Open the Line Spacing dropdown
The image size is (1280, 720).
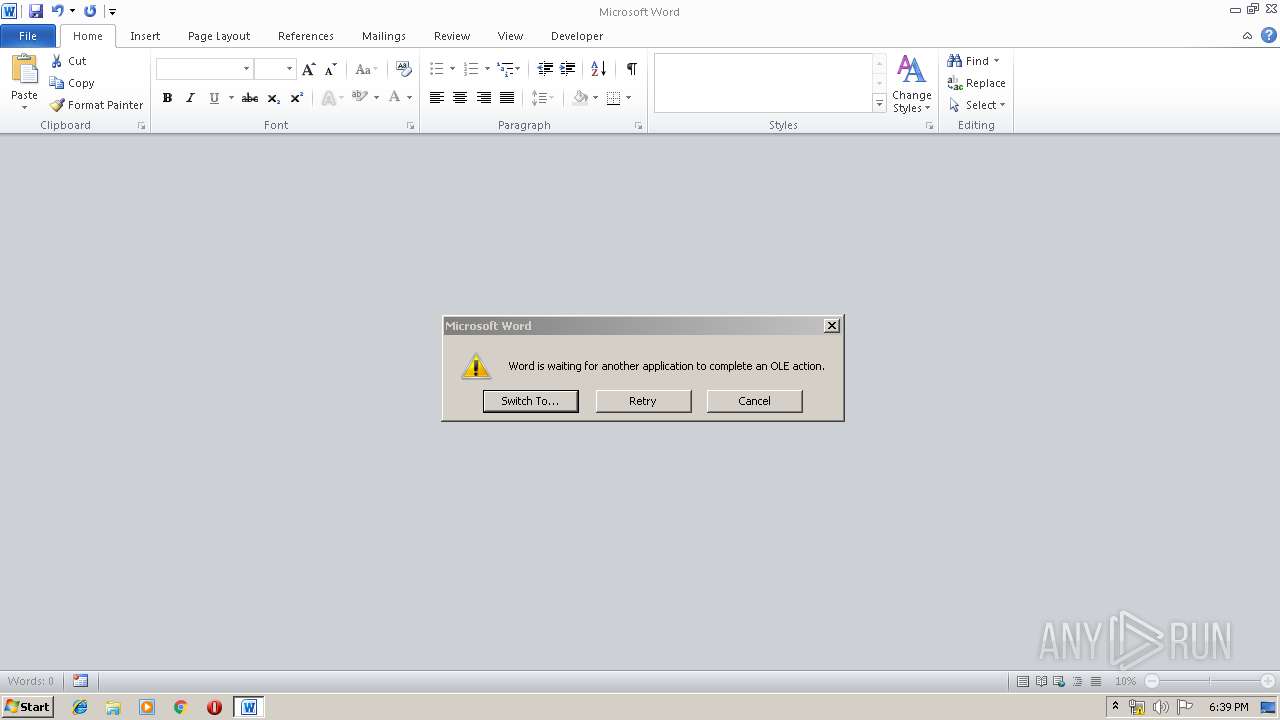(x=542, y=98)
